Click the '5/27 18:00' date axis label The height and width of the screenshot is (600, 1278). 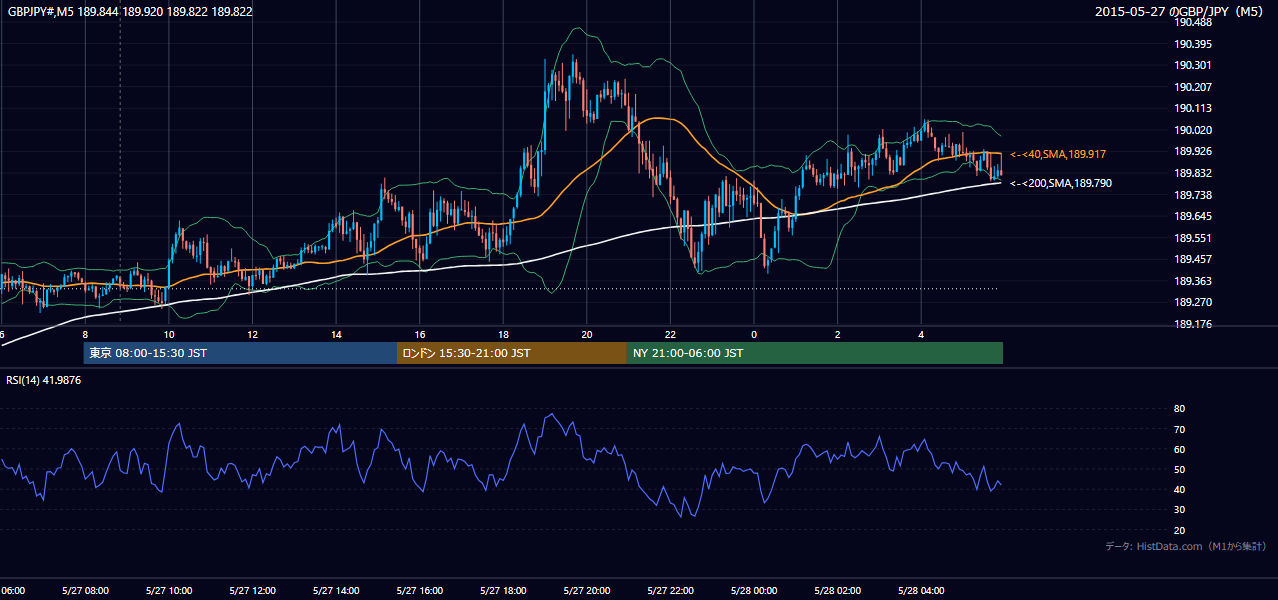pyautogui.click(x=503, y=590)
